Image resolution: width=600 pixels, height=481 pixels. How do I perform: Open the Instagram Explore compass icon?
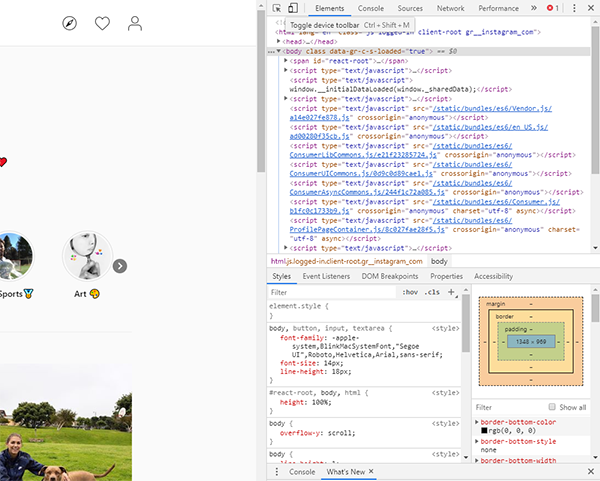click(69, 23)
